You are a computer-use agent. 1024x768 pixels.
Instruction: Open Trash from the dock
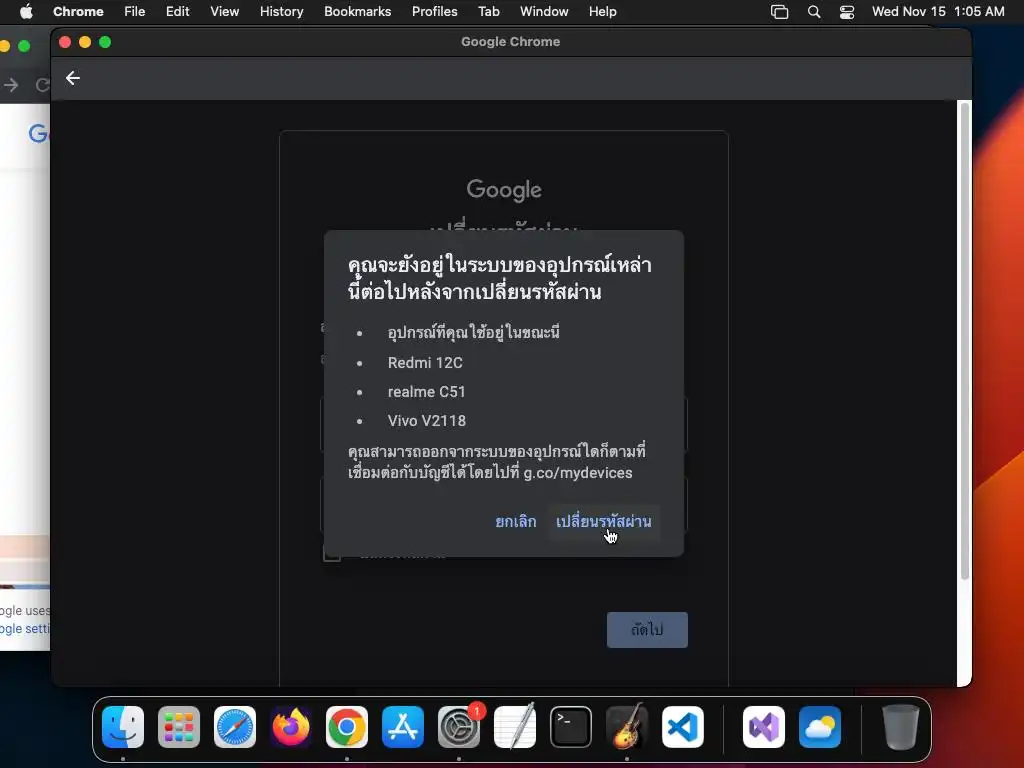click(901, 727)
